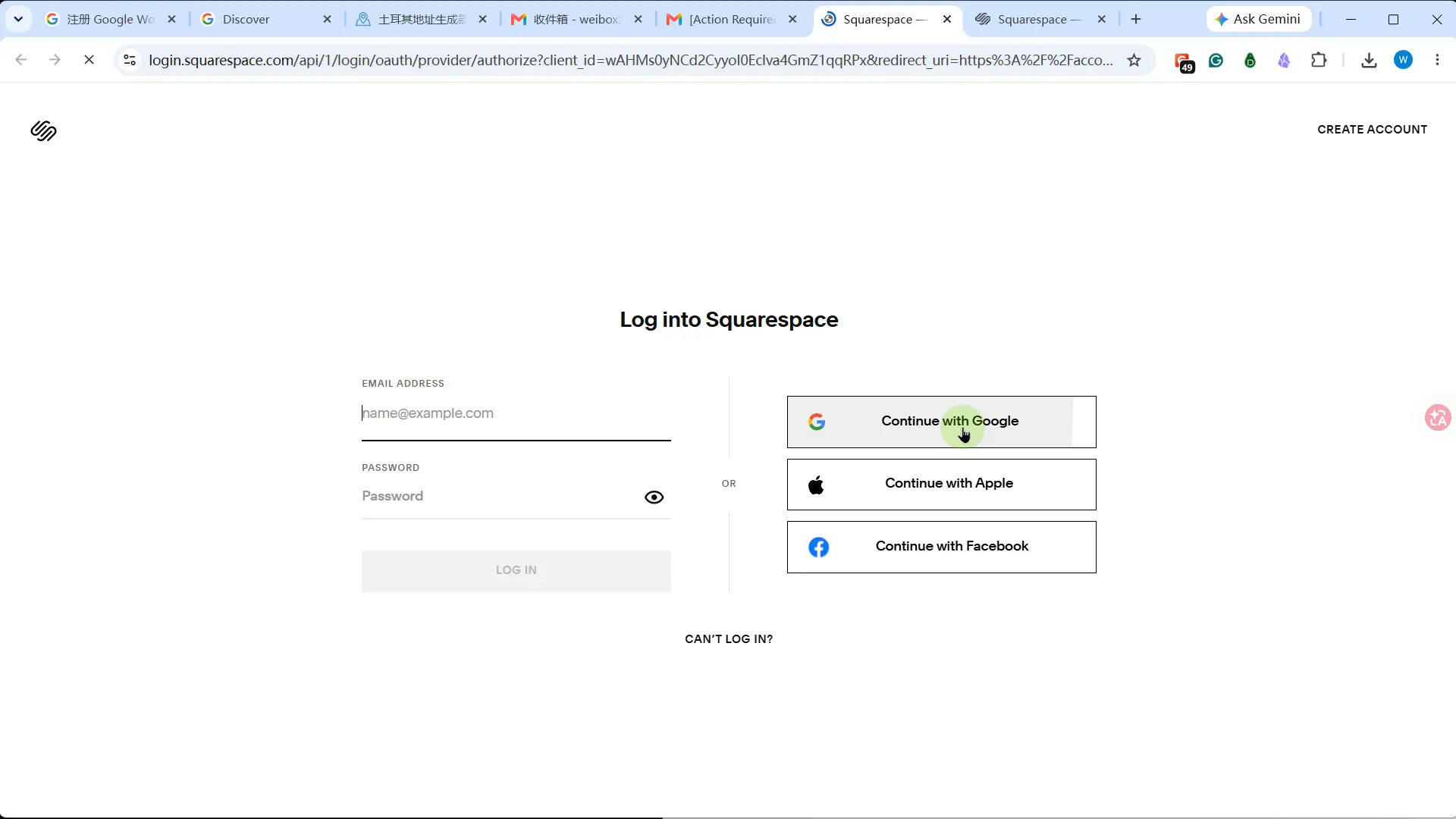Go forward in browser history
1456x819 pixels.
click(55, 60)
